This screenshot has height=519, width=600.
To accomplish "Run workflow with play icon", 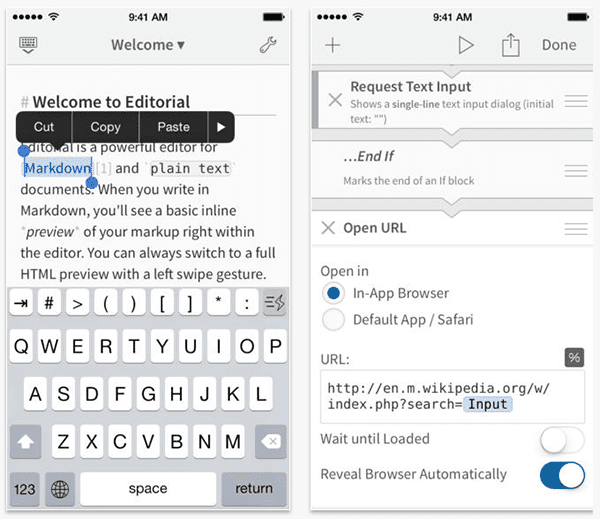I will coord(465,45).
